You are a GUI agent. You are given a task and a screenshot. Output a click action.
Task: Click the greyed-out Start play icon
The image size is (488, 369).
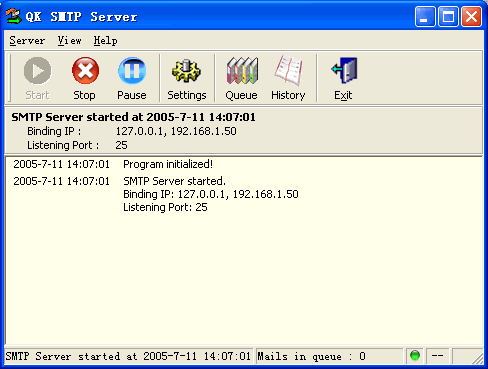click(x=37, y=70)
